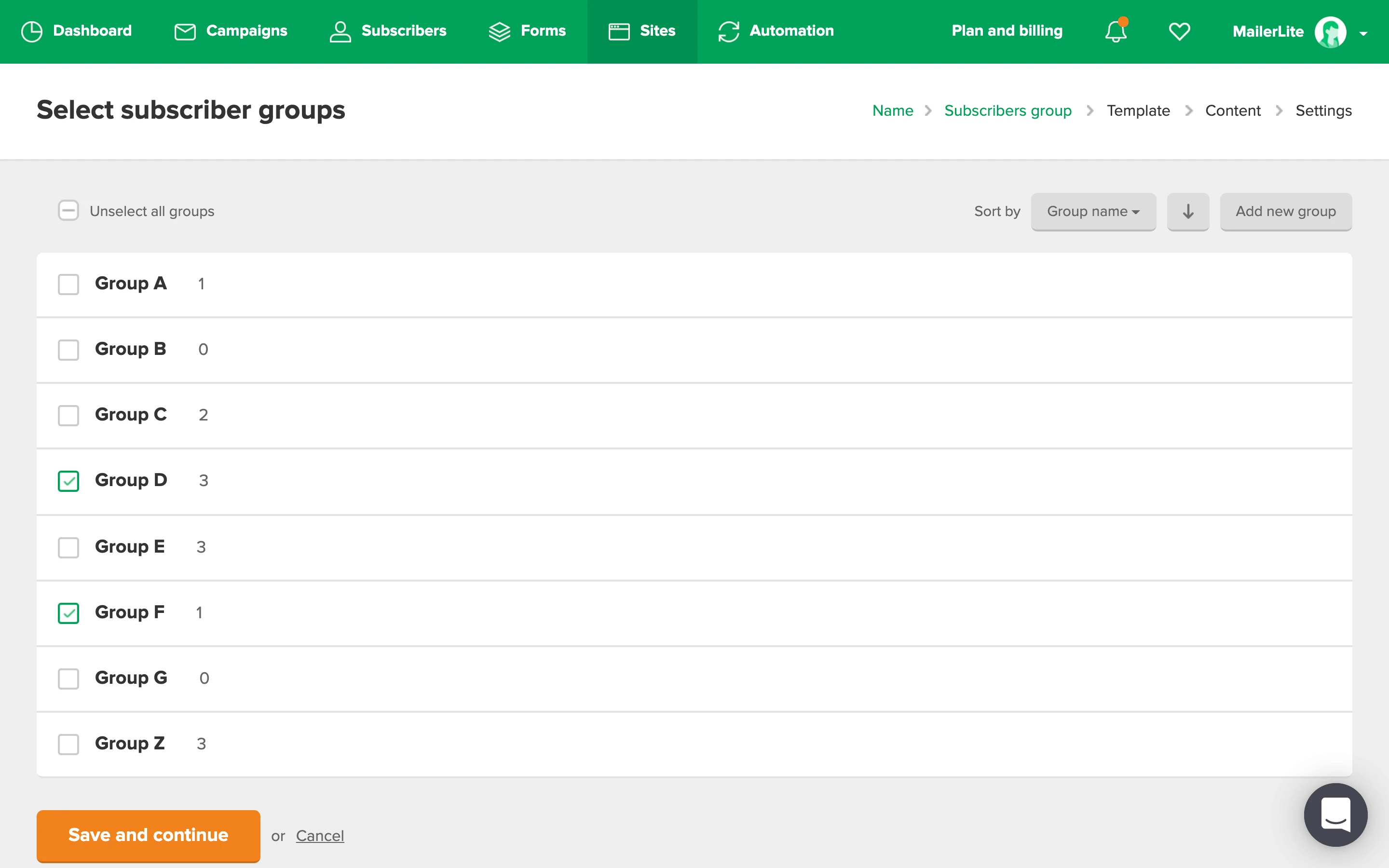This screenshot has width=1389, height=868.
Task: Click the Automation refresh-arrows icon
Action: point(728,31)
